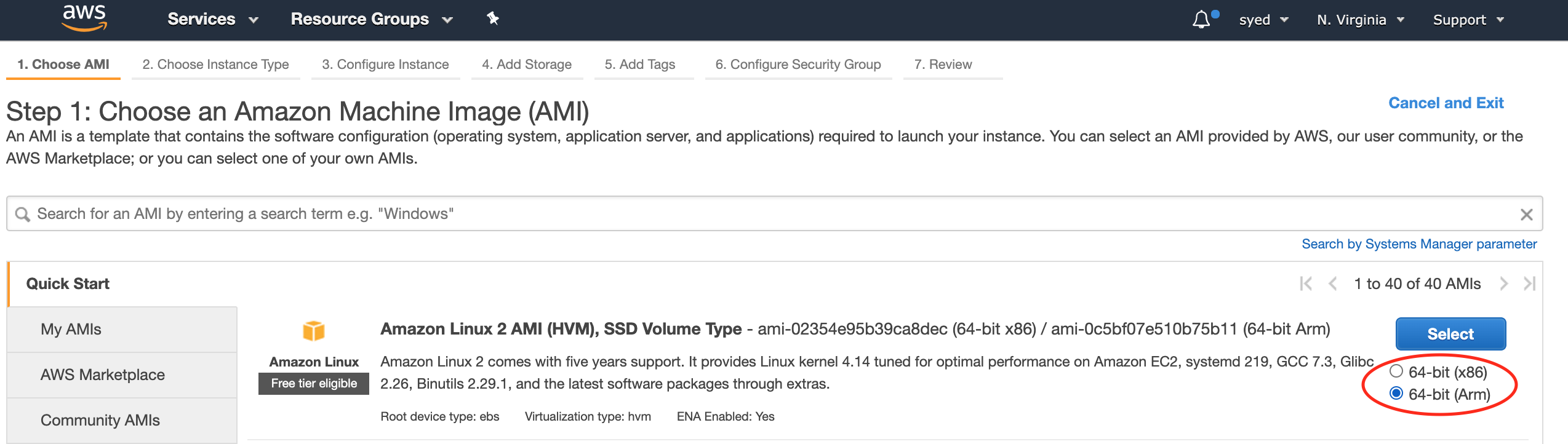1568x444 pixels.
Task: Click 'ENA Enabled: Yes' text
Action: click(726, 416)
